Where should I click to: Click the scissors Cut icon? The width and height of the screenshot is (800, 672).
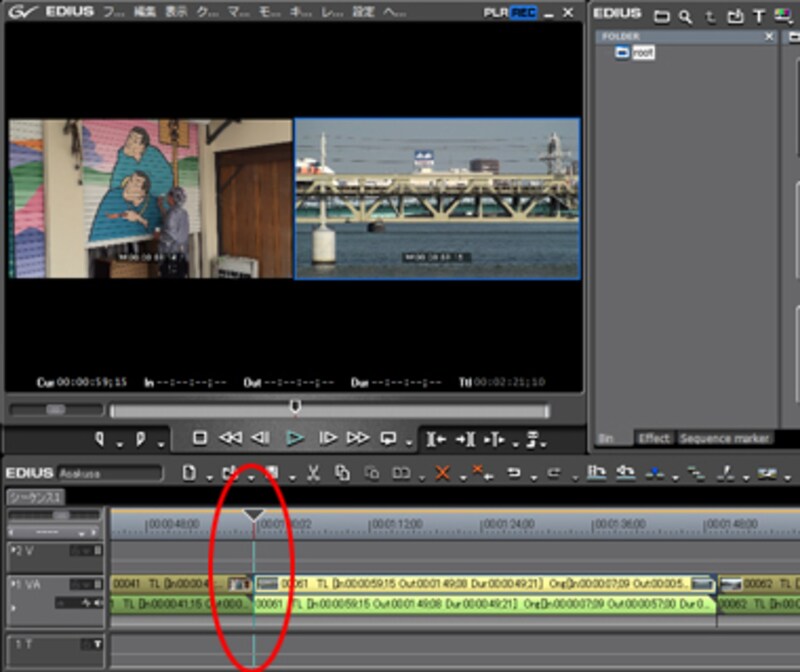pos(313,473)
